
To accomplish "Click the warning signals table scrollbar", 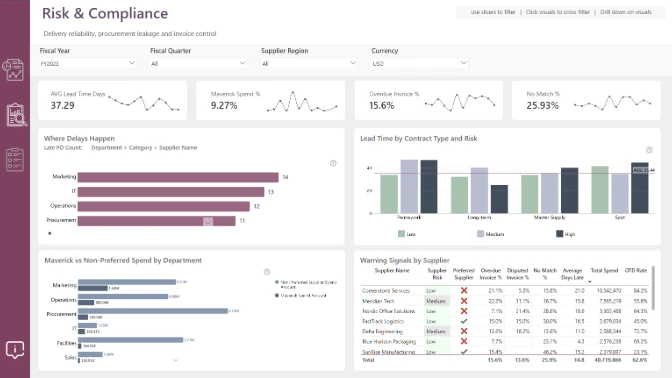I will click(653, 288).
